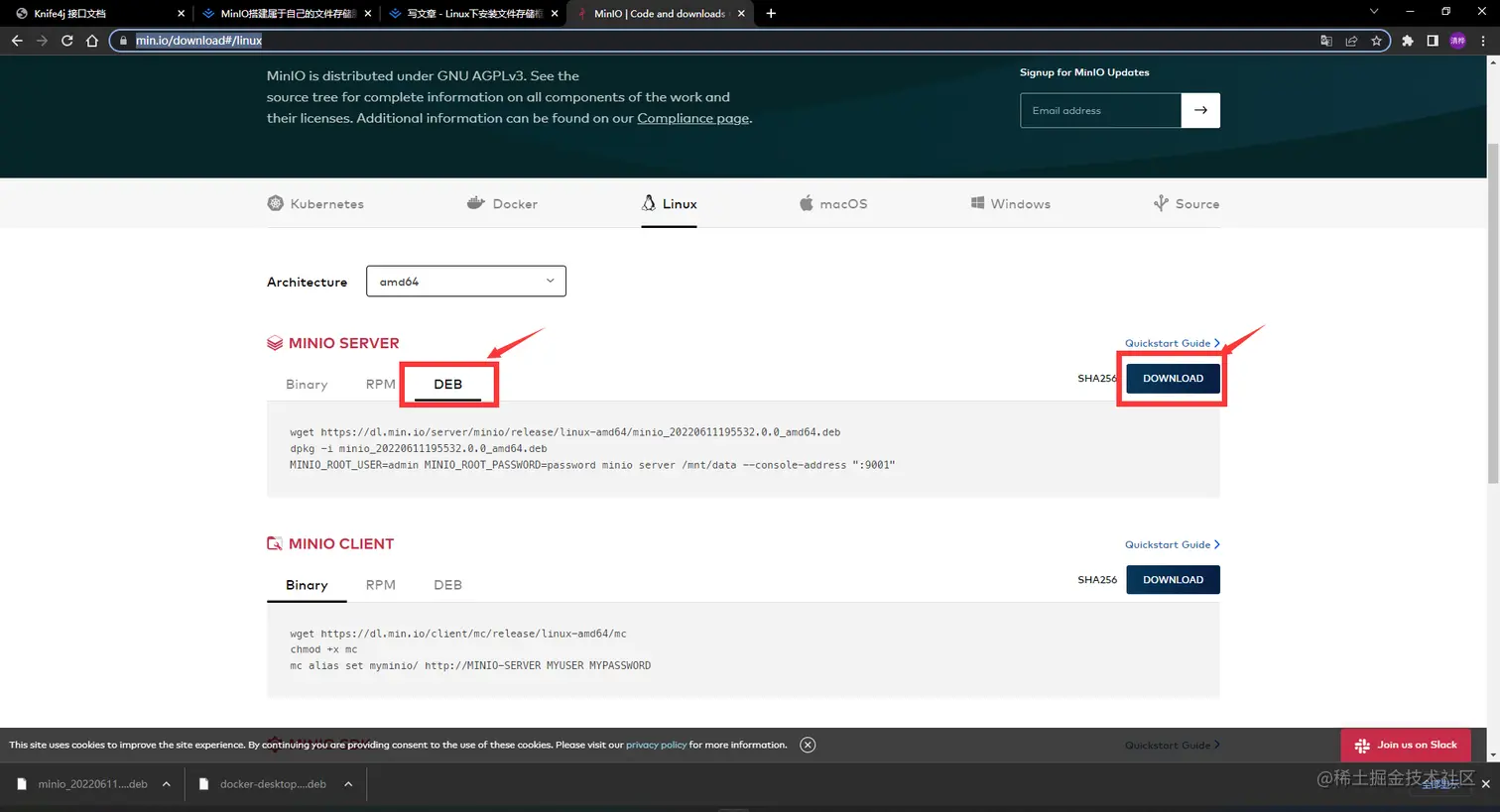Select the Docker platform tab
Image resolution: width=1500 pixels, height=812 pixels.
pyautogui.click(x=502, y=203)
